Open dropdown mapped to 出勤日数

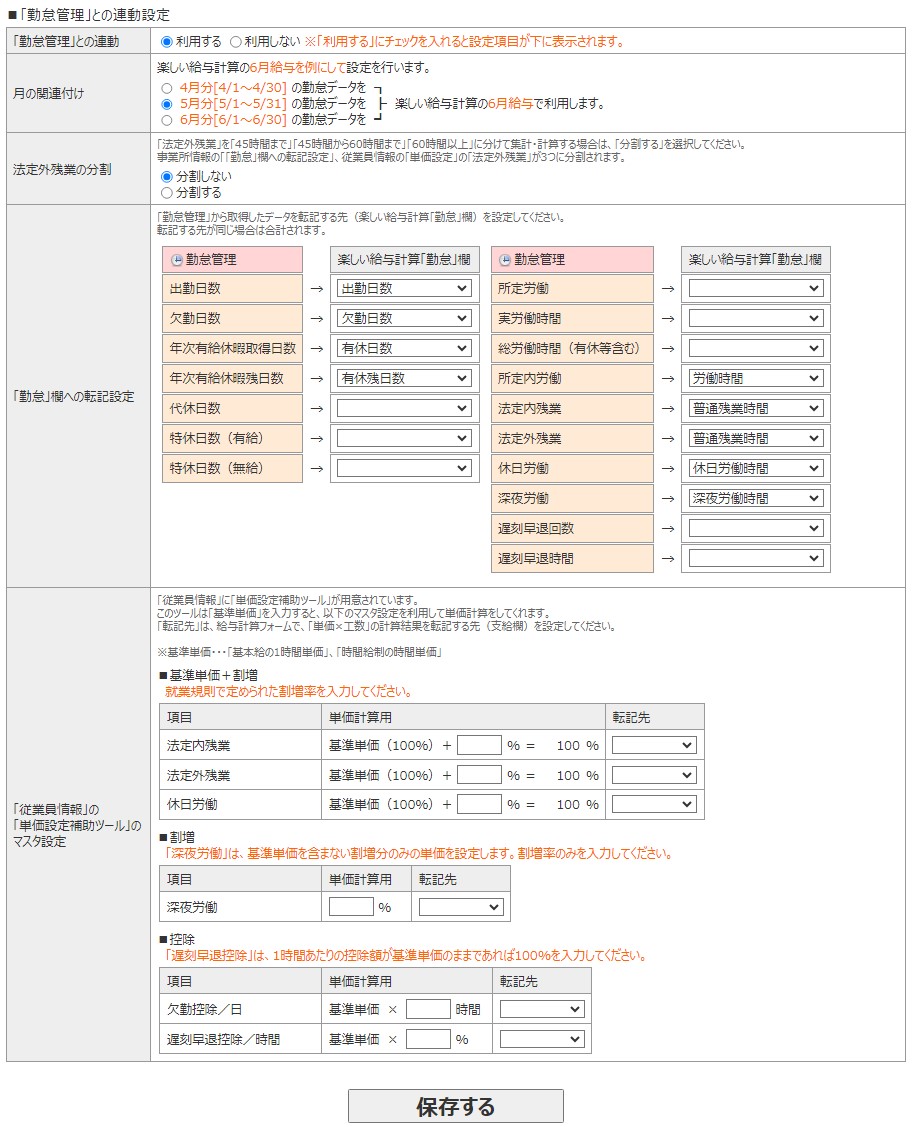[x=404, y=288]
